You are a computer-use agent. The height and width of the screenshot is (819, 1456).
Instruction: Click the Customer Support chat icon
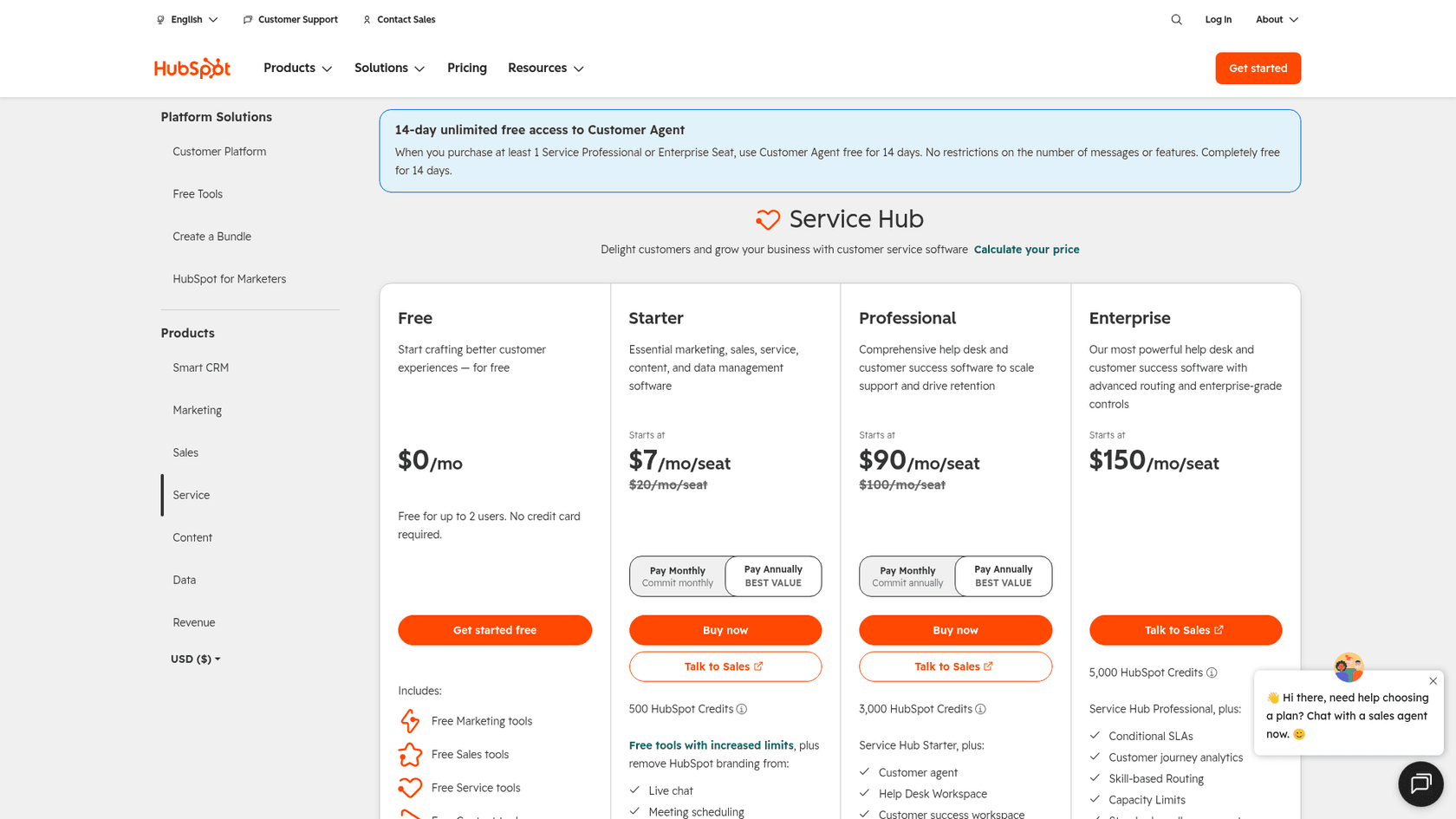tap(248, 19)
